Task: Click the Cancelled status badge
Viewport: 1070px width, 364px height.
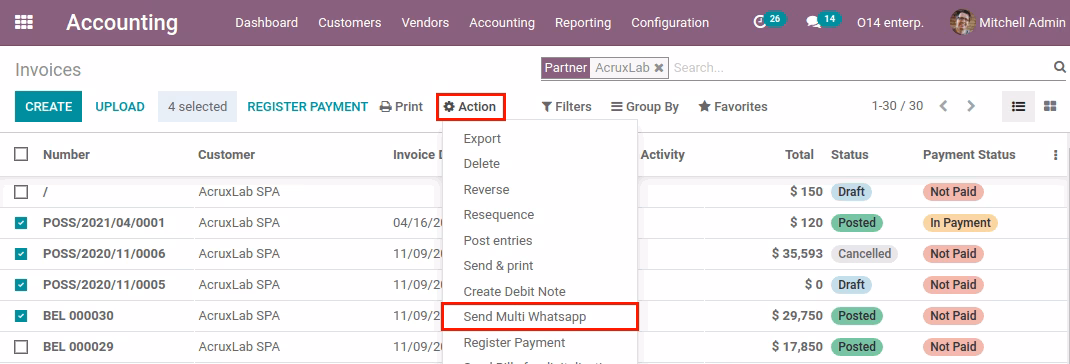Action: [865, 254]
